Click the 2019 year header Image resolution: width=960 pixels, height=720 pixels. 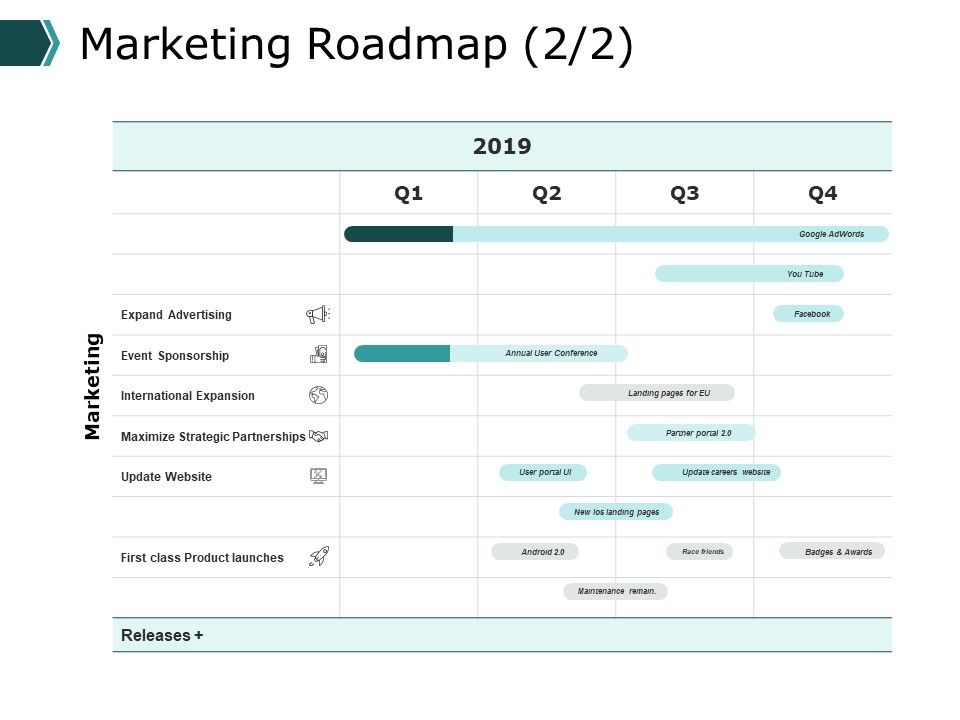502,146
